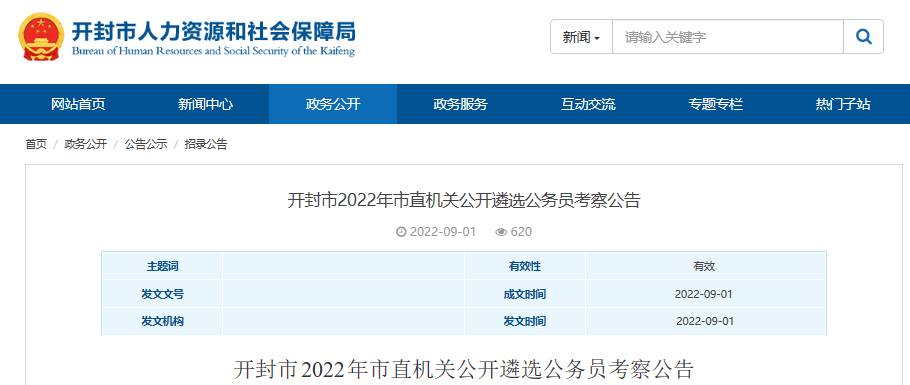Click the 发文时间 date value 2022-09-01
The image size is (910, 385).
tap(705, 321)
